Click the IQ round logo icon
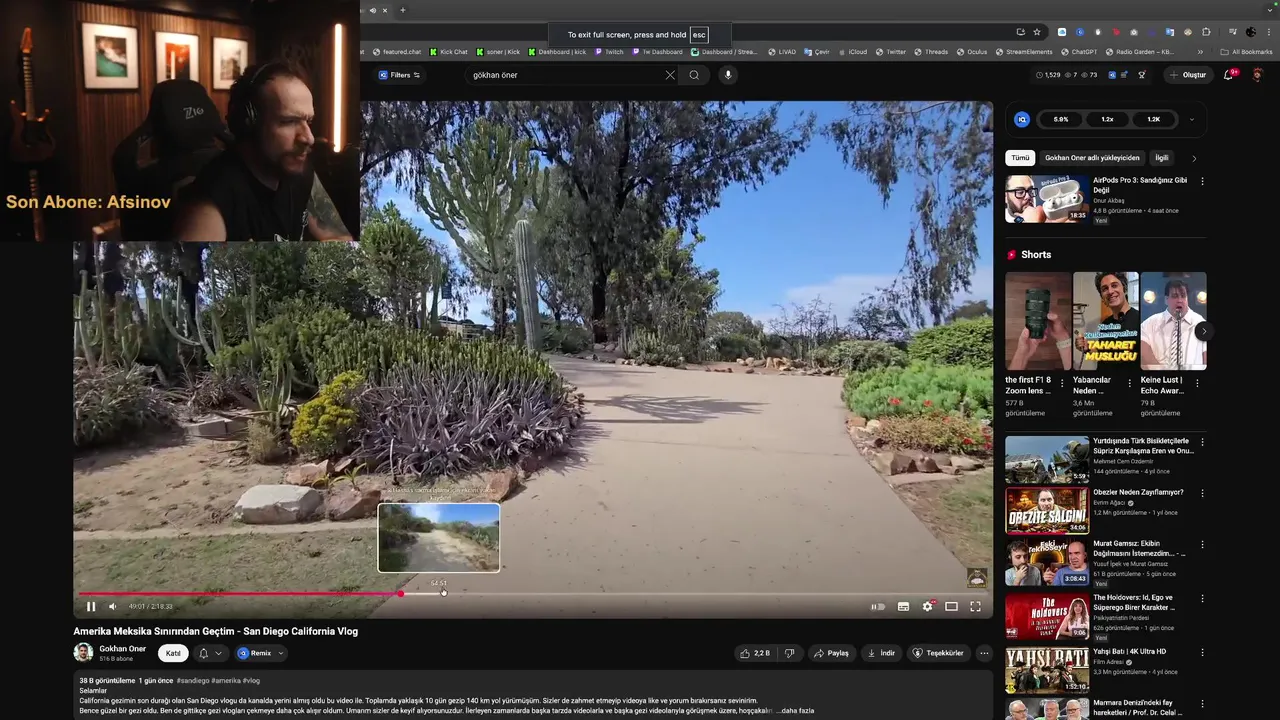1280x720 pixels. click(1022, 119)
